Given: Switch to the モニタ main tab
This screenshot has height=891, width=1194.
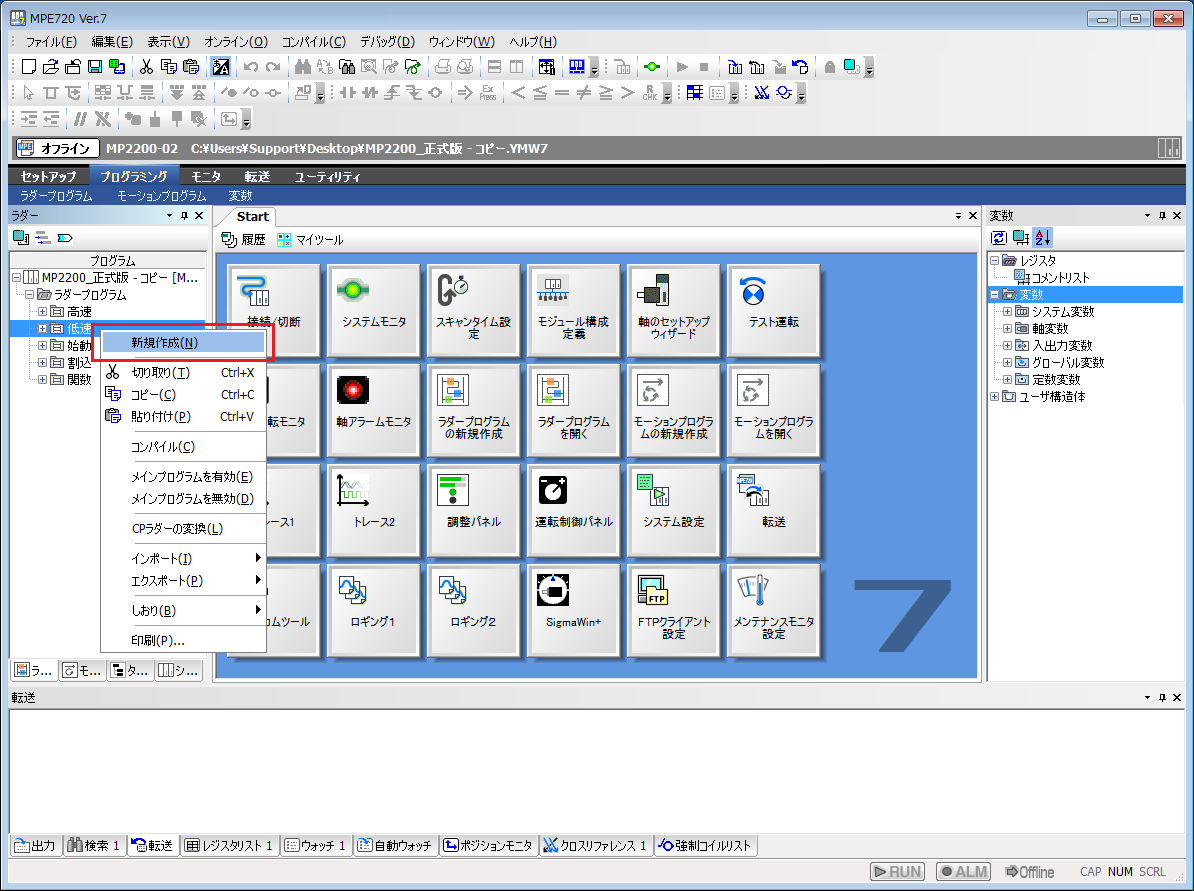Looking at the screenshot, I should [x=206, y=177].
